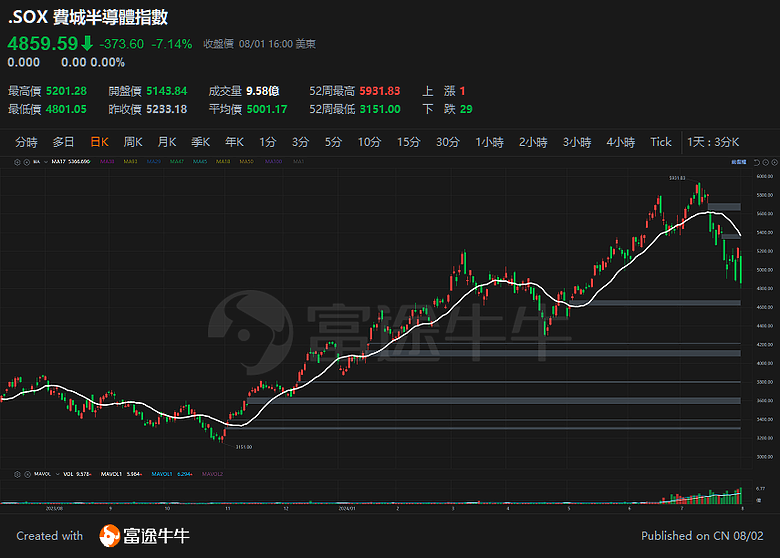The width and height of the screenshot is (780, 558).
Task: Select the 2小時 interval
Action: point(533,142)
